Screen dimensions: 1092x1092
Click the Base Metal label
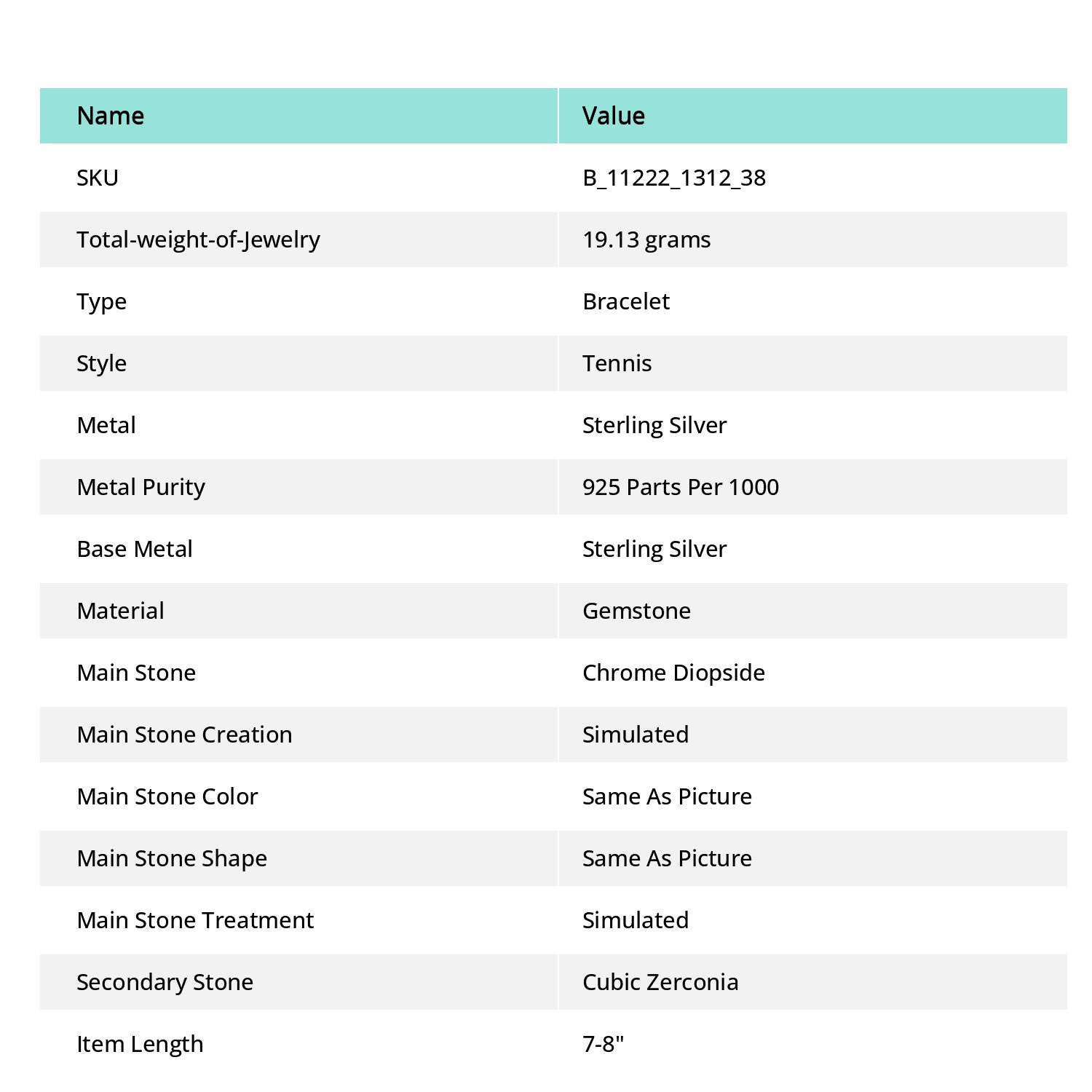point(135,549)
